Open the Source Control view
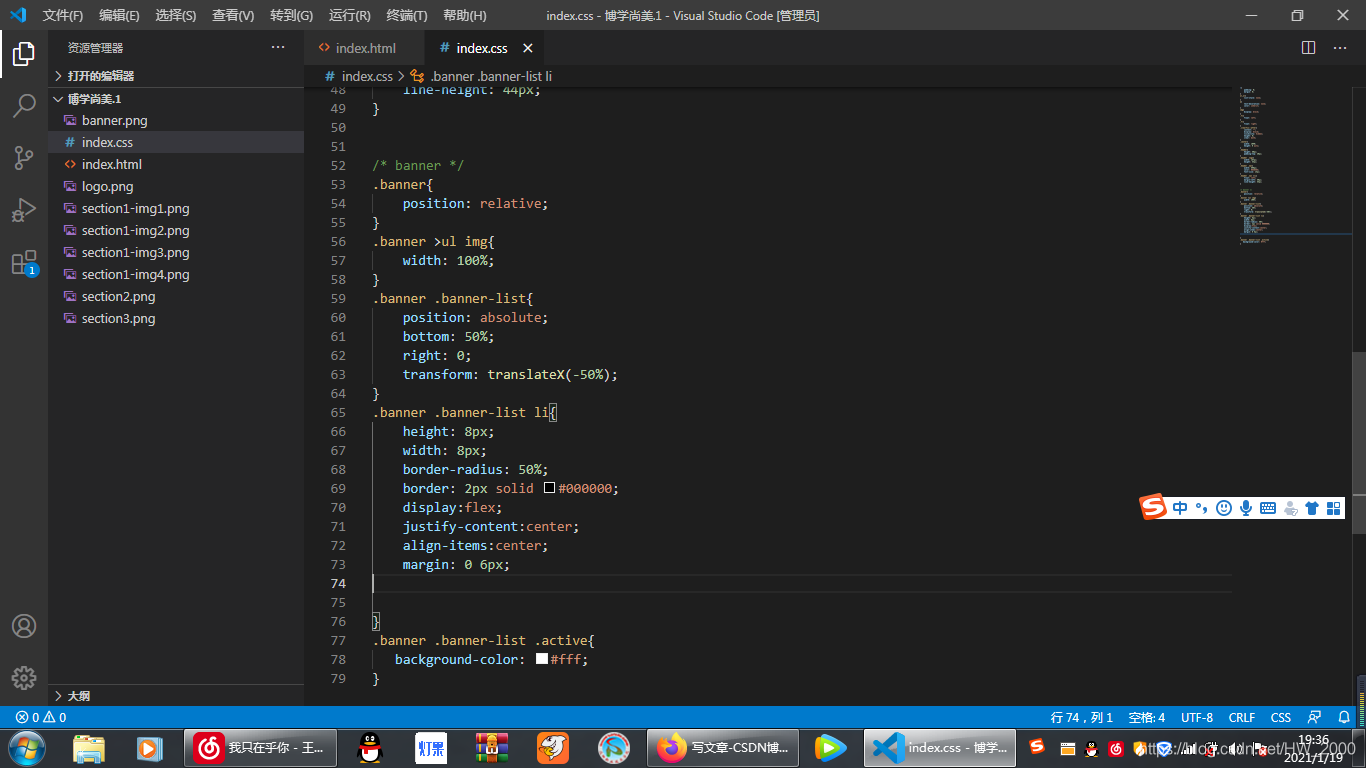Viewport: 1366px width, 768px height. point(24,158)
